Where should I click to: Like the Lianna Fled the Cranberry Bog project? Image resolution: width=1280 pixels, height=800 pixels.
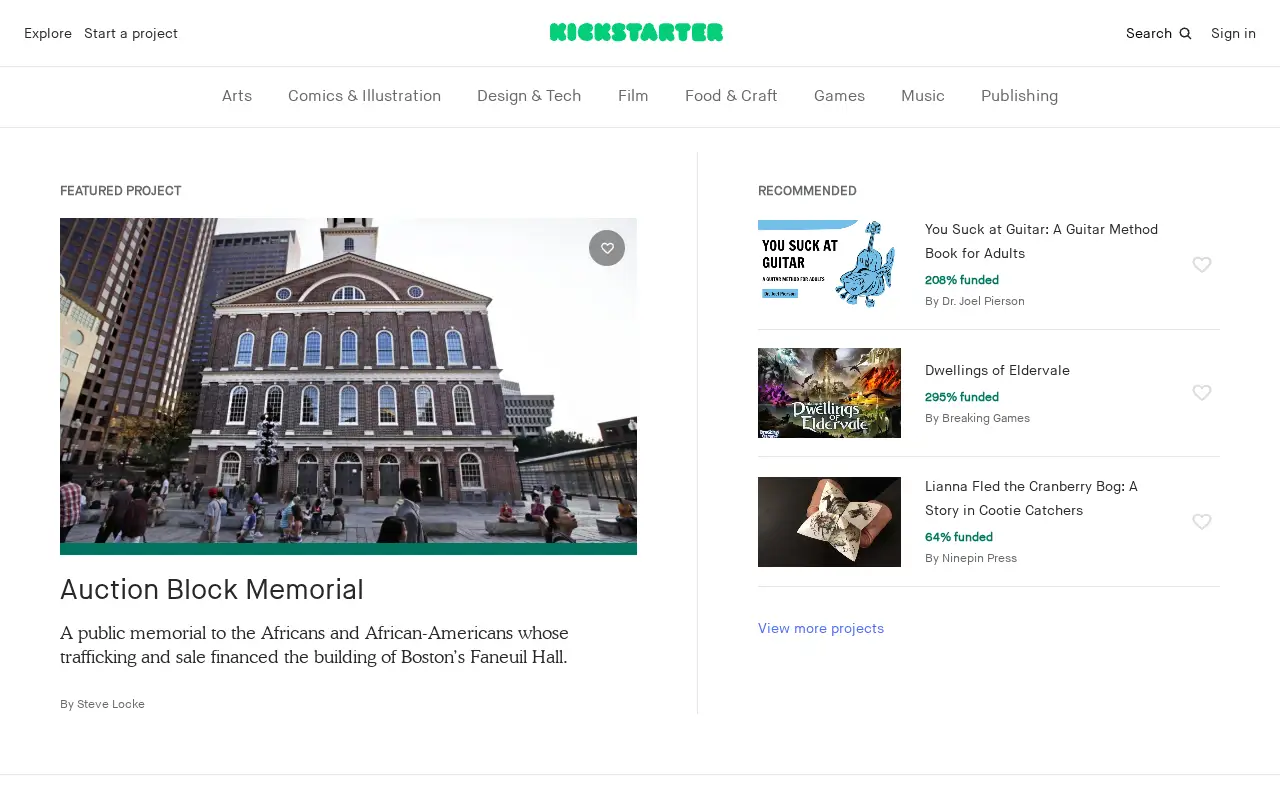point(1202,522)
